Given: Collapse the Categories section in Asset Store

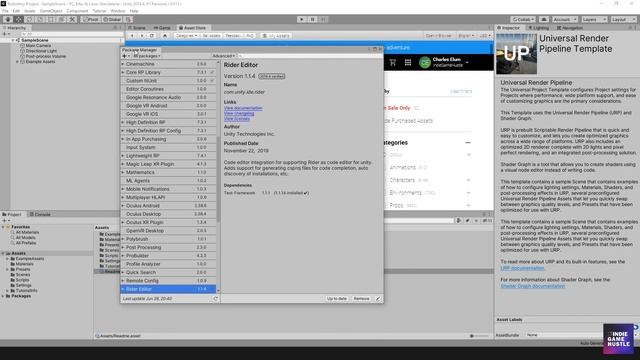Looking at the screenshot, I should (x=468, y=142).
